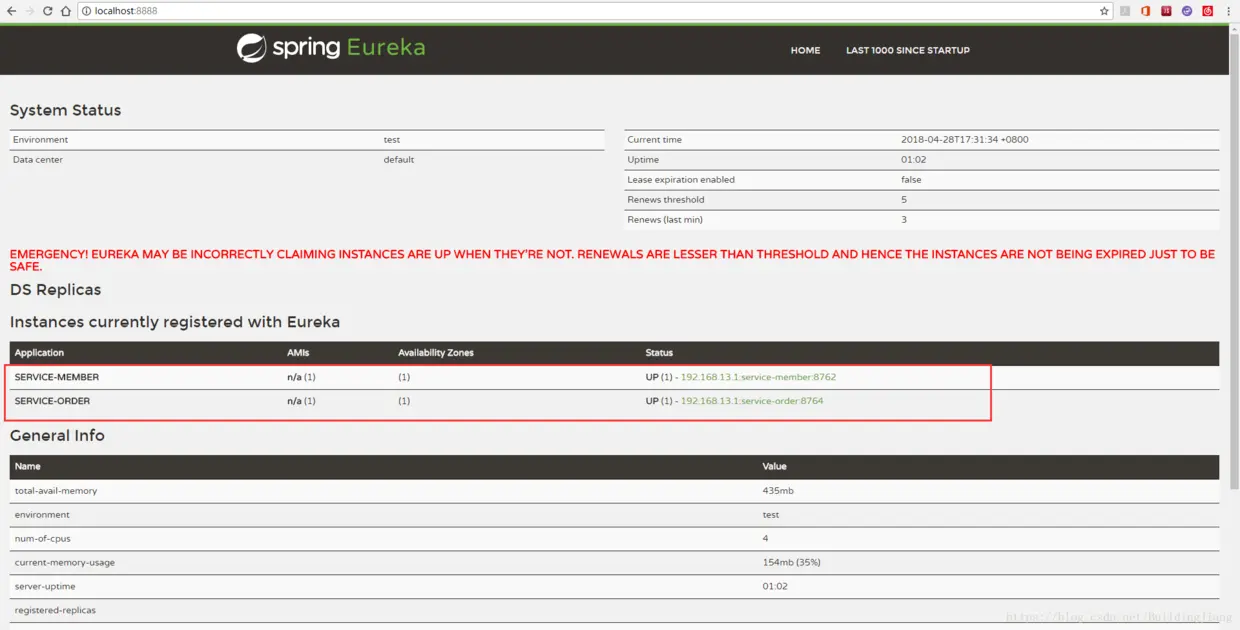Open the HOME navigation link
Screen dimensions: 1240x630
tap(805, 50)
